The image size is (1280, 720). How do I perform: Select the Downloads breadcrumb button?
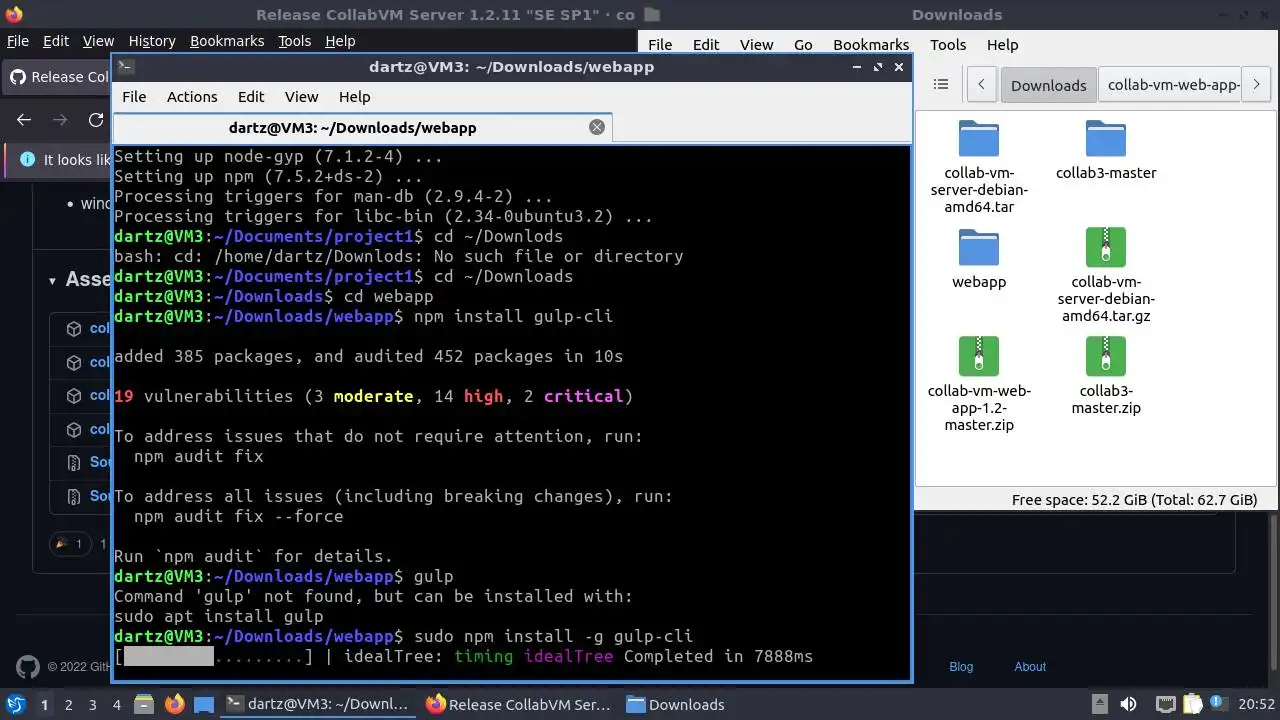[1048, 85]
